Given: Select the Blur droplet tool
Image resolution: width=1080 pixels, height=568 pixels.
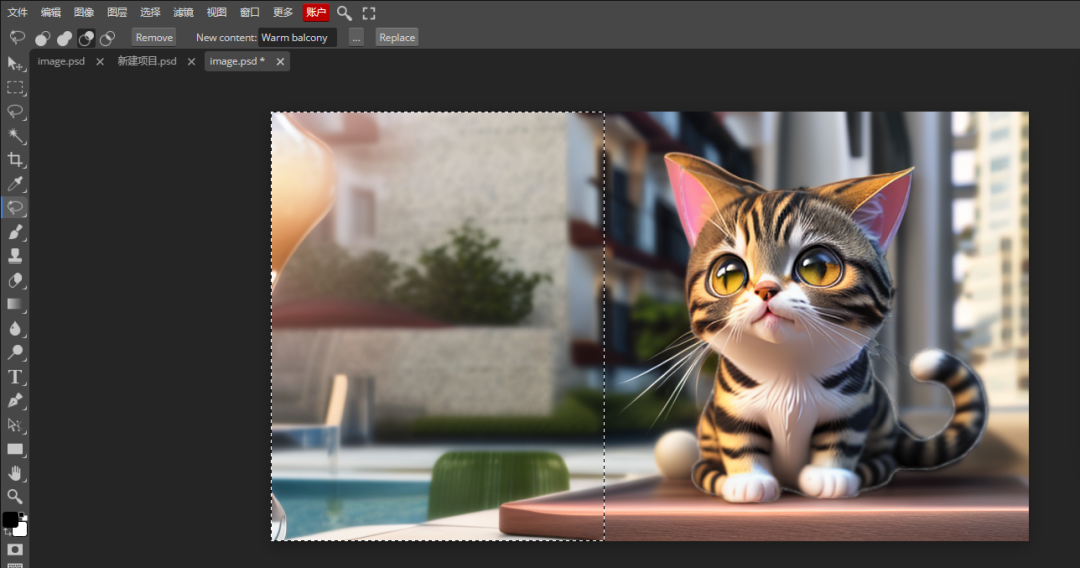Looking at the screenshot, I should click(14, 328).
